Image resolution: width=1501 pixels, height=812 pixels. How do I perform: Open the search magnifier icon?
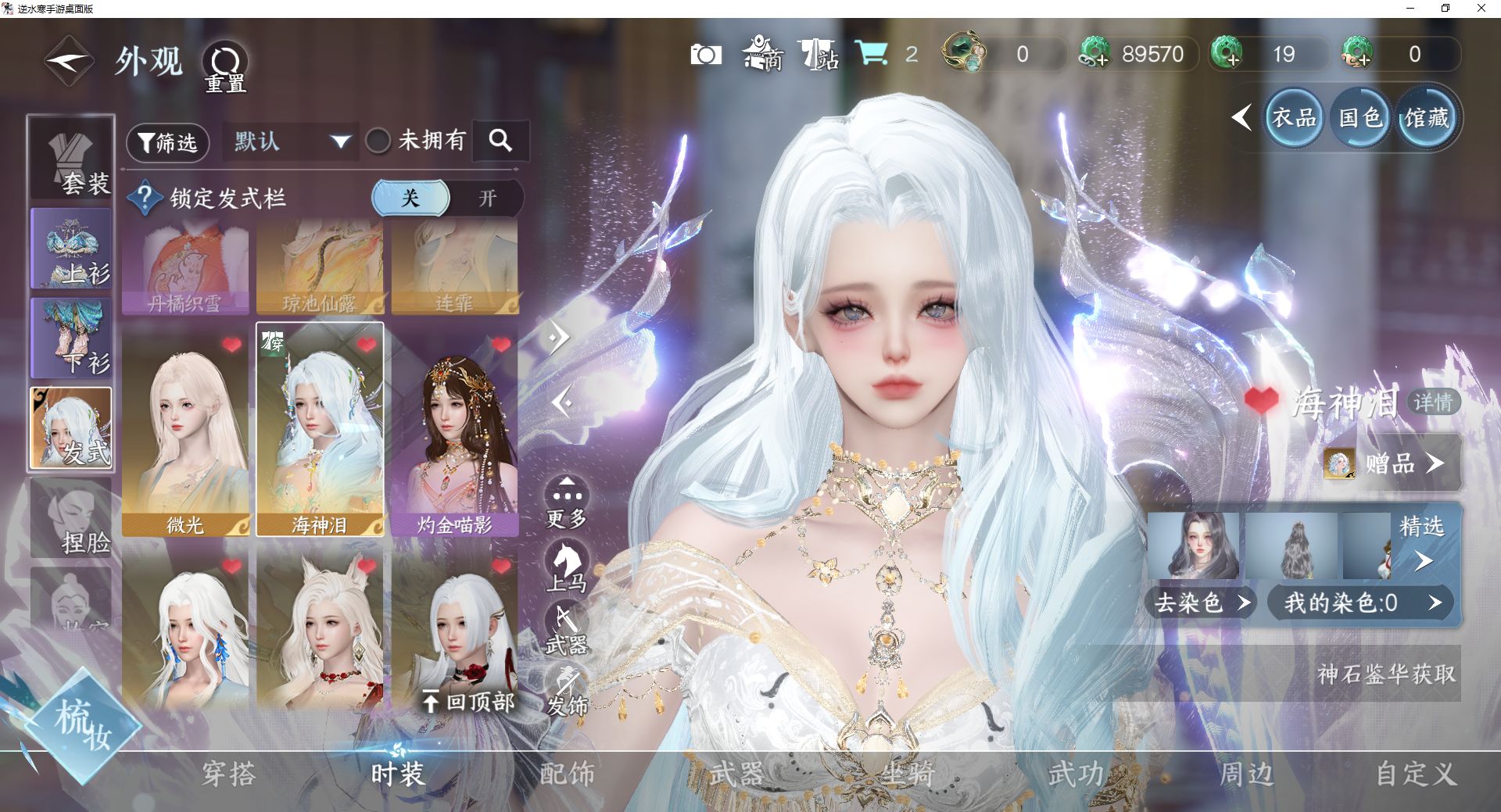point(500,141)
